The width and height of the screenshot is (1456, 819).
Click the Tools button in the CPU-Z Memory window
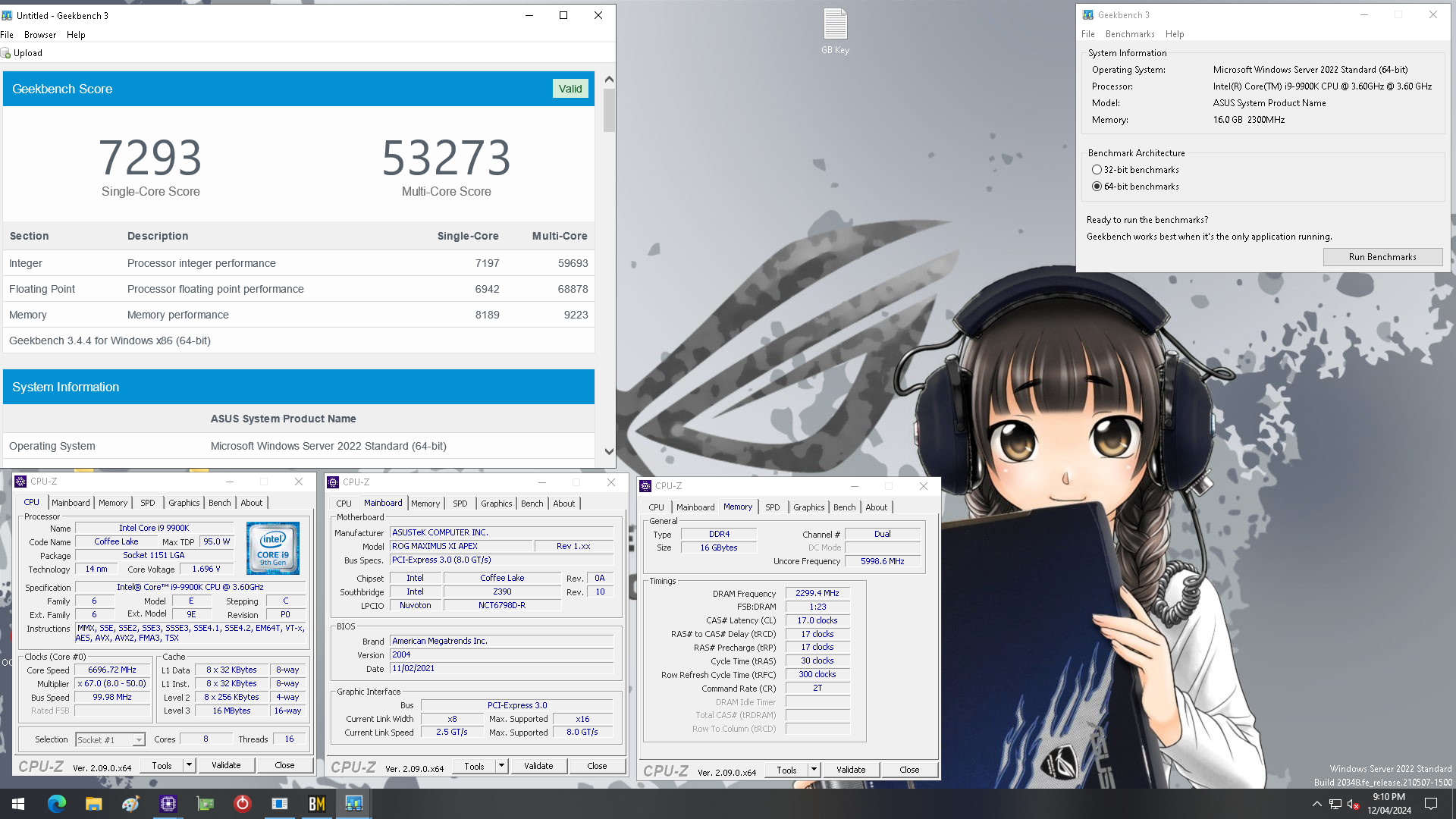(x=786, y=770)
